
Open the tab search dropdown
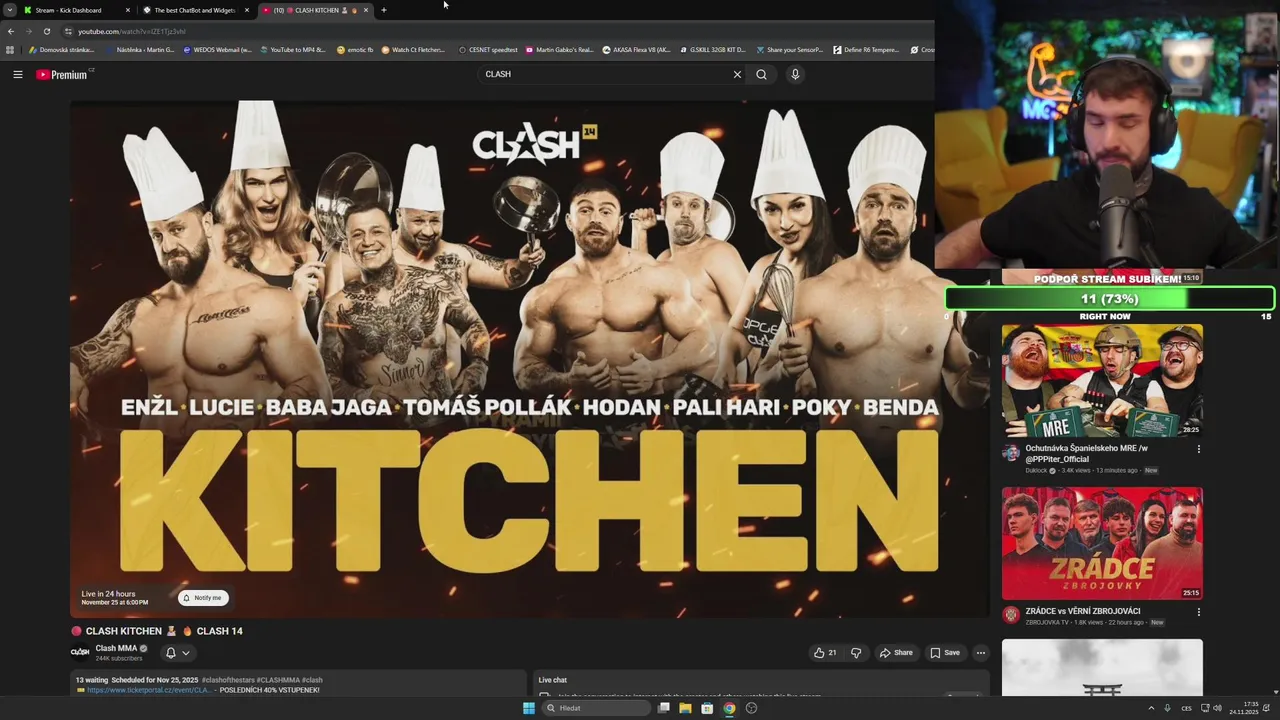10,10
